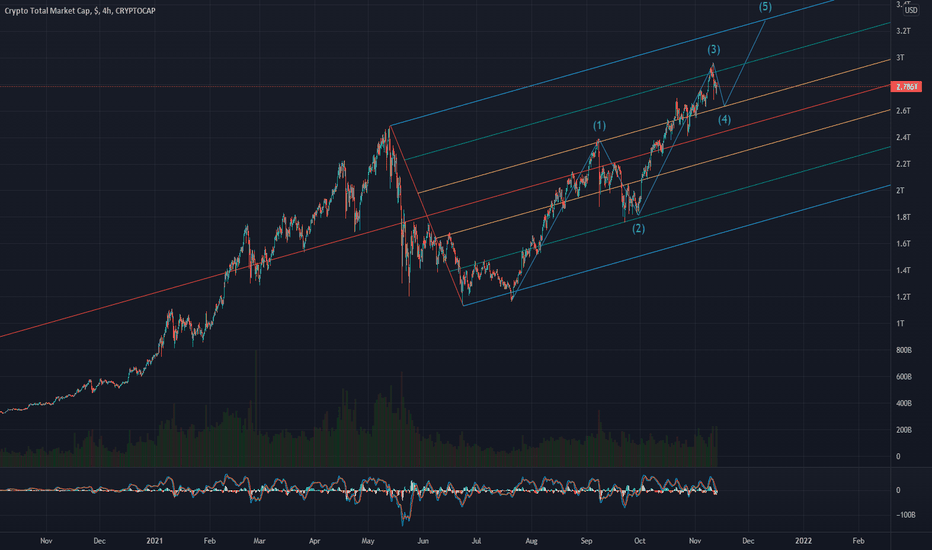Click the 1.4T price axis label
The image size is (932, 550).
pyautogui.click(x=903, y=271)
